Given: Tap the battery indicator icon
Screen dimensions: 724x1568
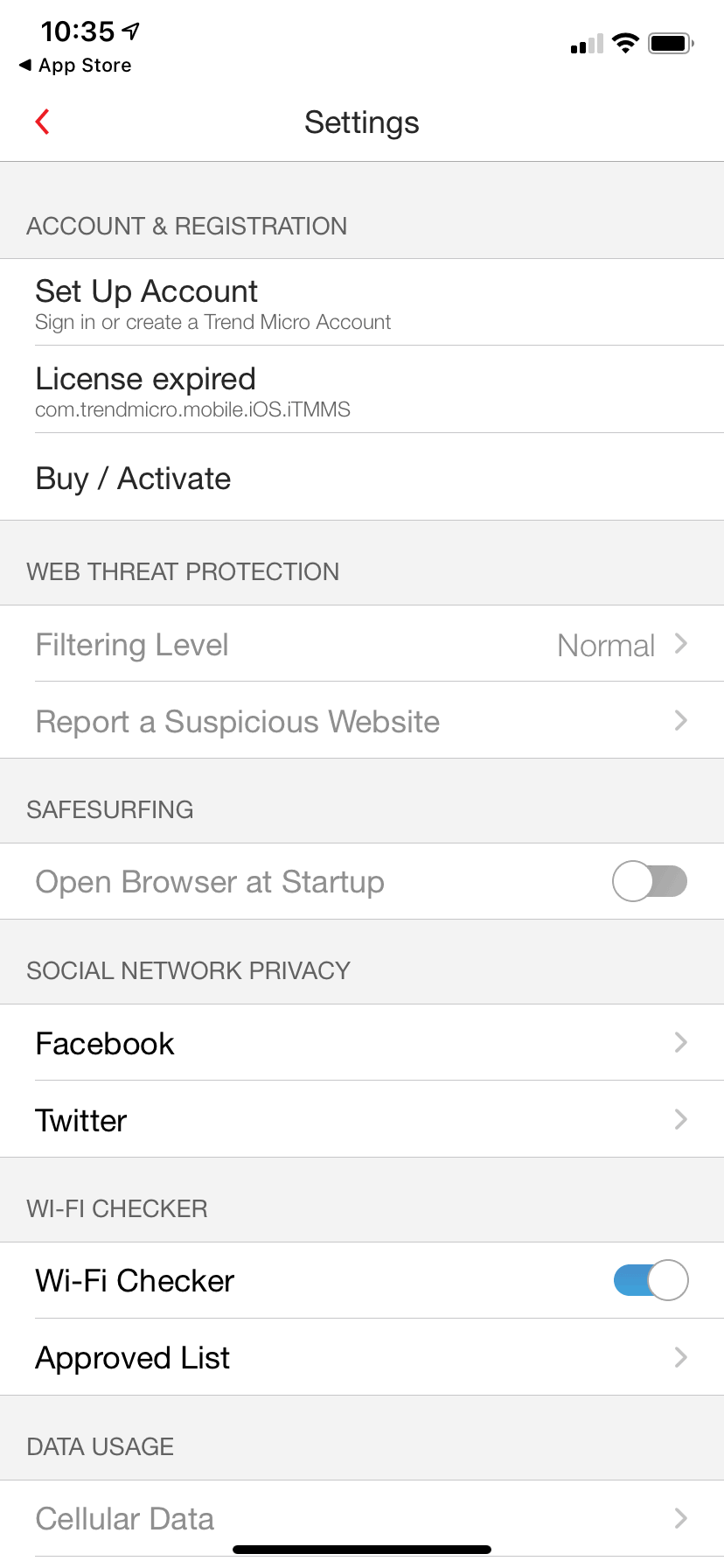Looking at the screenshot, I should 671,43.
